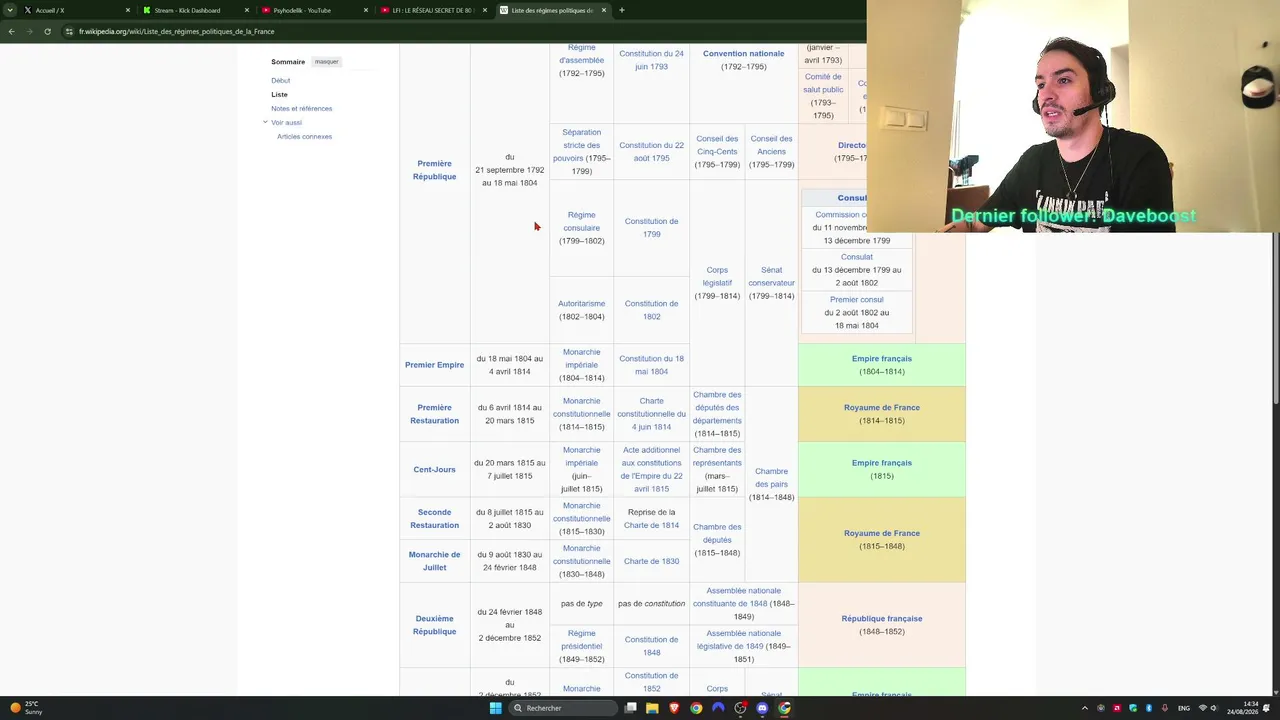
Task: Open the Monarchie de Juillet link
Action: tap(434, 561)
